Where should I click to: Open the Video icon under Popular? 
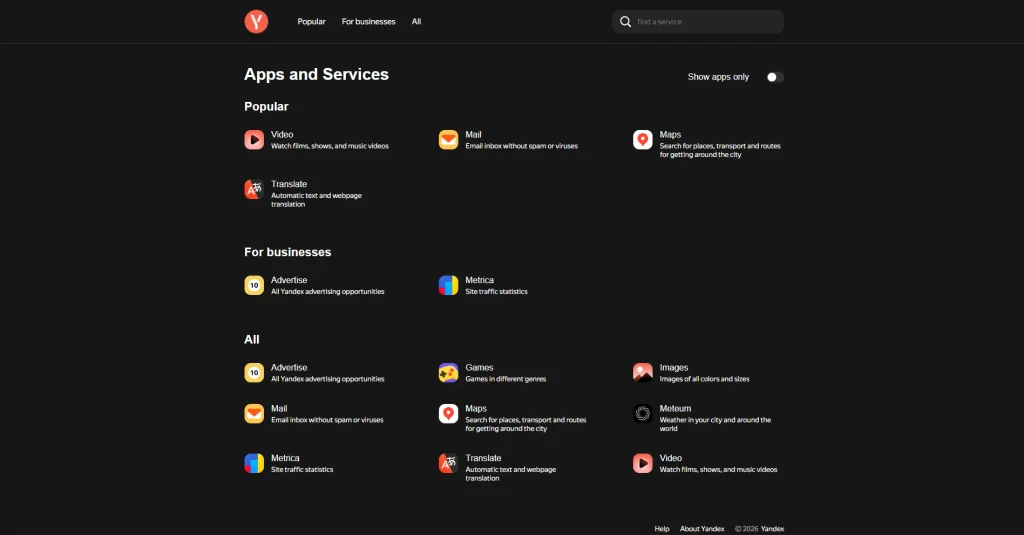tap(254, 140)
